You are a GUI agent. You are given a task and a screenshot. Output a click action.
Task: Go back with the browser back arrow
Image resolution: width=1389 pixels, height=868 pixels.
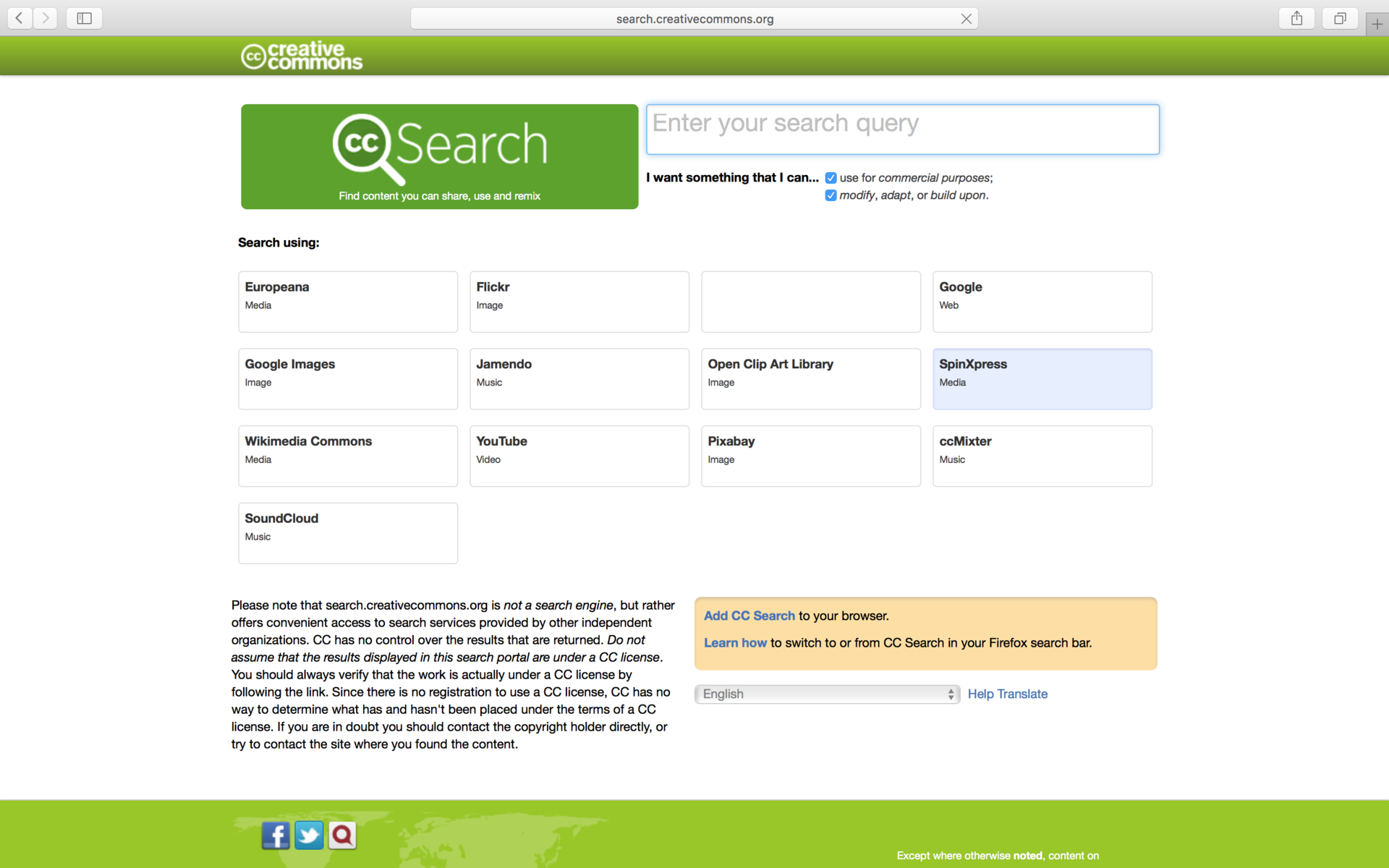(x=20, y=19)
